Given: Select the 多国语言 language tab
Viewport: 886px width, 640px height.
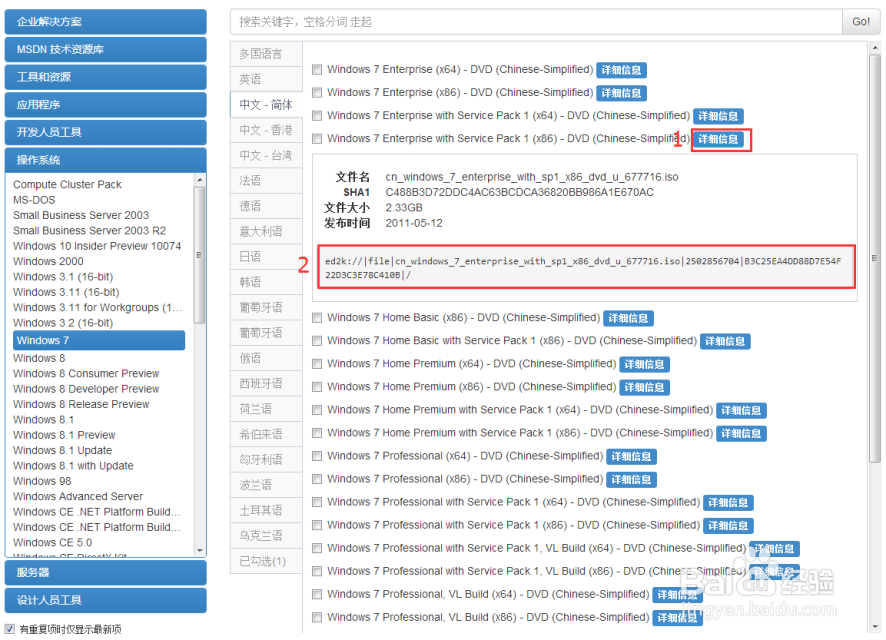Looking at the screenshot, I should click(x=266, y=54).
